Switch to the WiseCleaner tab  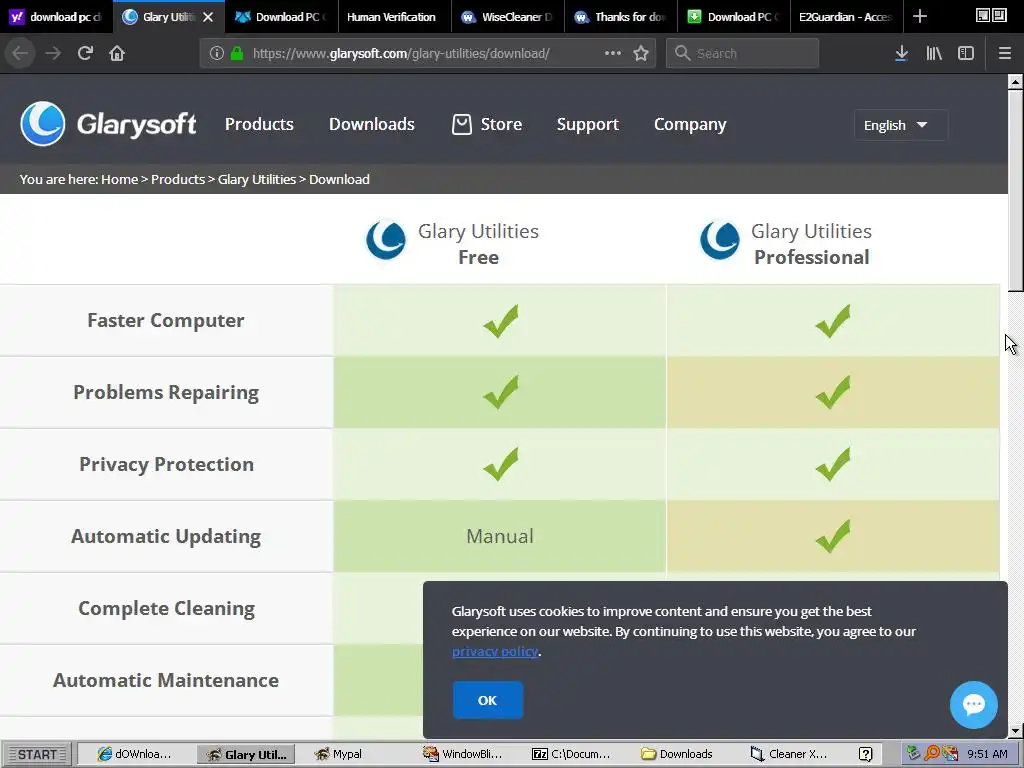pyautogui.click(x=507, y=17)
